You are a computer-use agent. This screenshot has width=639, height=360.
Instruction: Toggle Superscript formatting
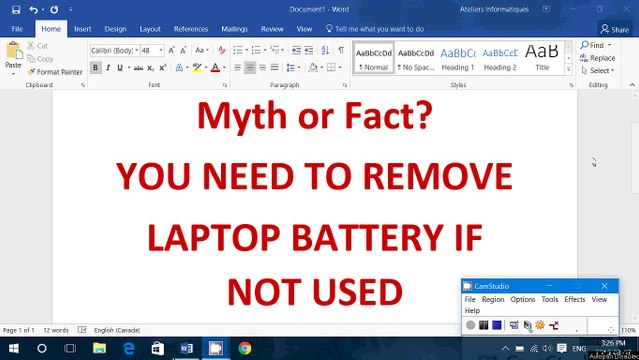(163, 68)
